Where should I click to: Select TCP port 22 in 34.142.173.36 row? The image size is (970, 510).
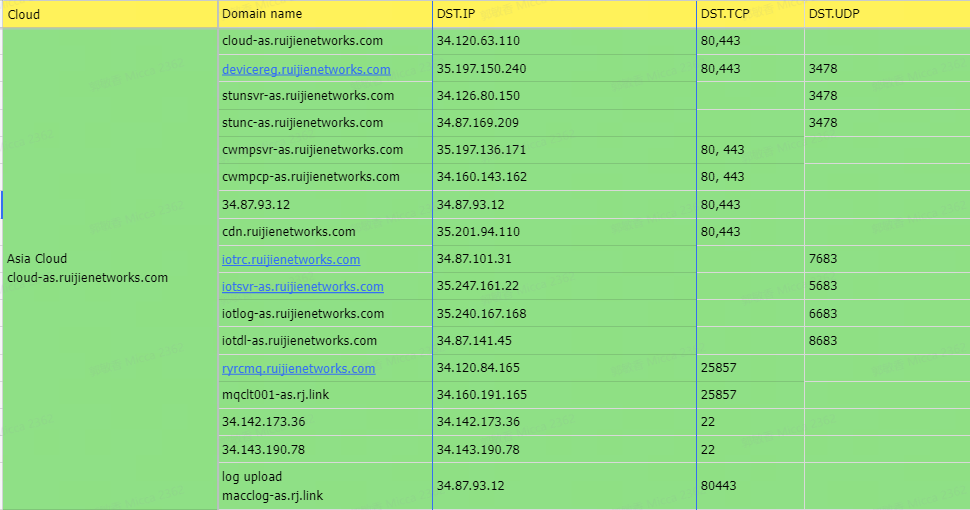[x=750, y=422]
